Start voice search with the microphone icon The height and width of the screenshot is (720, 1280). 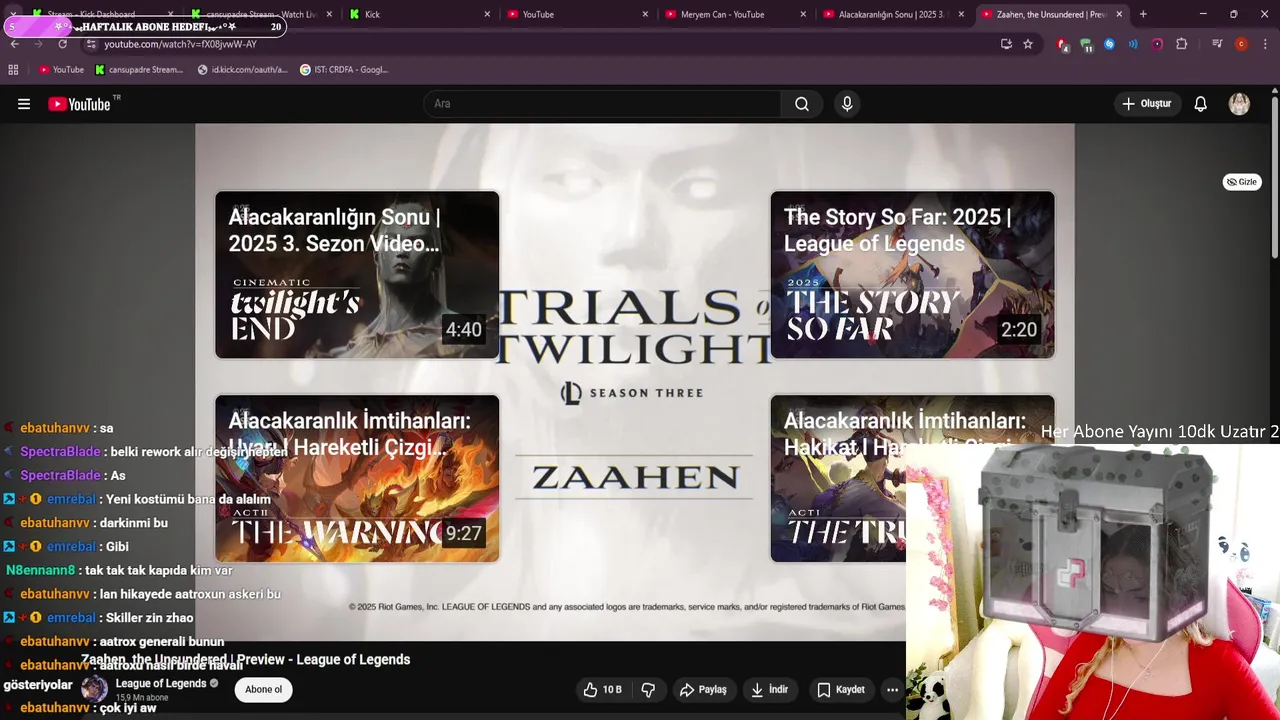pyautogui.click(x=847, y=104)
